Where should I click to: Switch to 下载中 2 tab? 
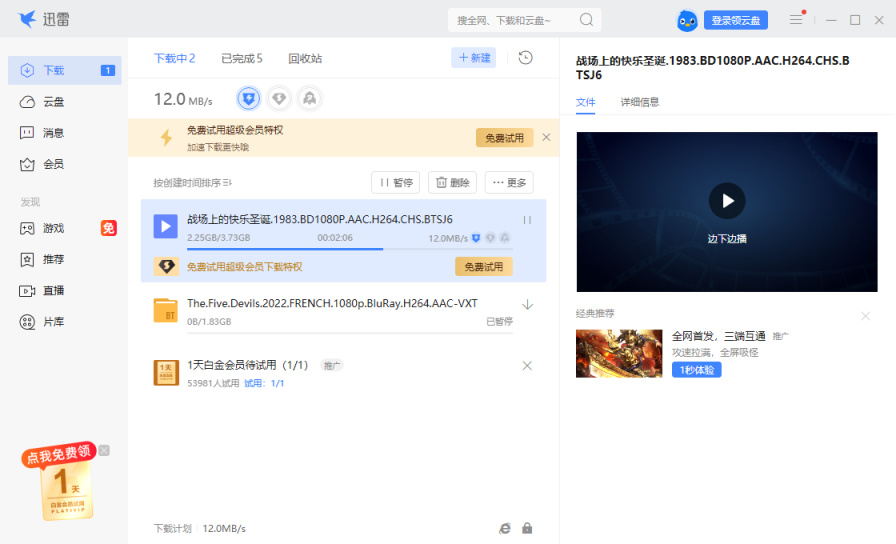tap(174, 58)
